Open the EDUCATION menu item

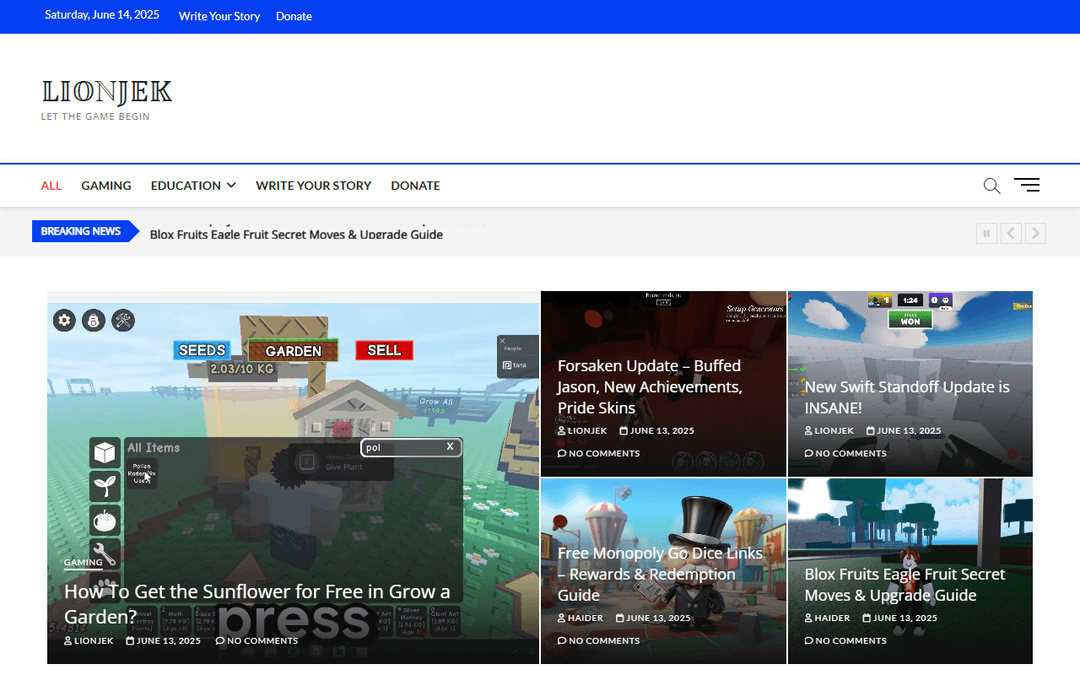[186, 185]
